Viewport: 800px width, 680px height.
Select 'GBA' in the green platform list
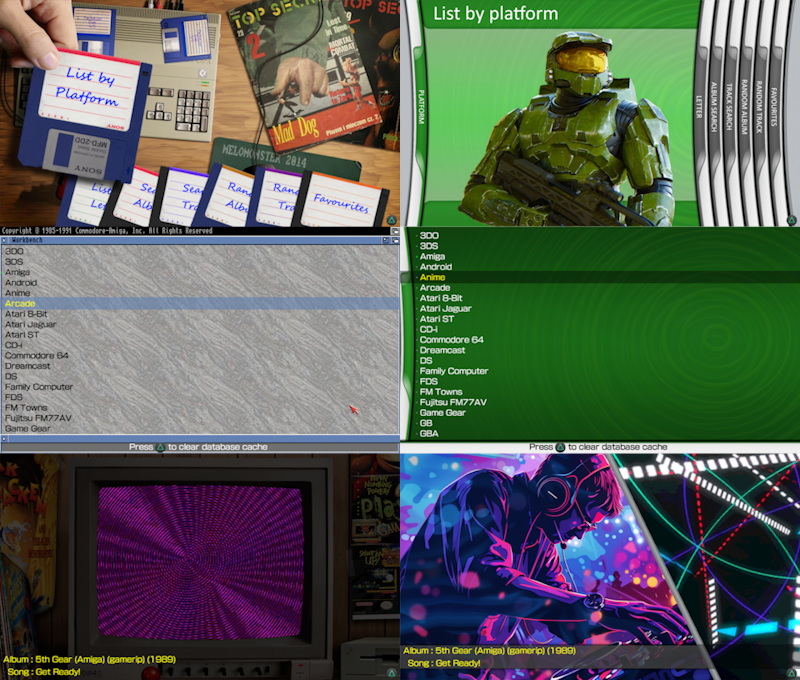429,434
